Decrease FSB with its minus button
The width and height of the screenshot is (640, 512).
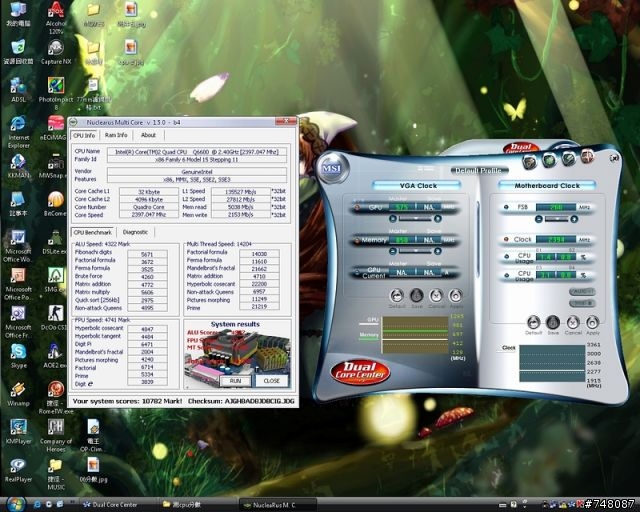tap(539, 219)
